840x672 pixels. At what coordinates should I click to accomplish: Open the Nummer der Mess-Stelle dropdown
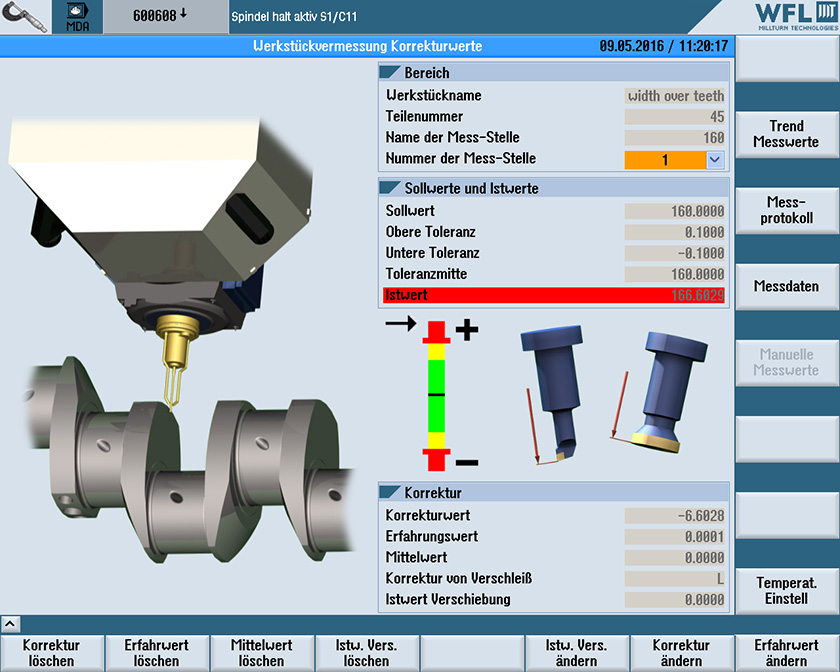714,159
